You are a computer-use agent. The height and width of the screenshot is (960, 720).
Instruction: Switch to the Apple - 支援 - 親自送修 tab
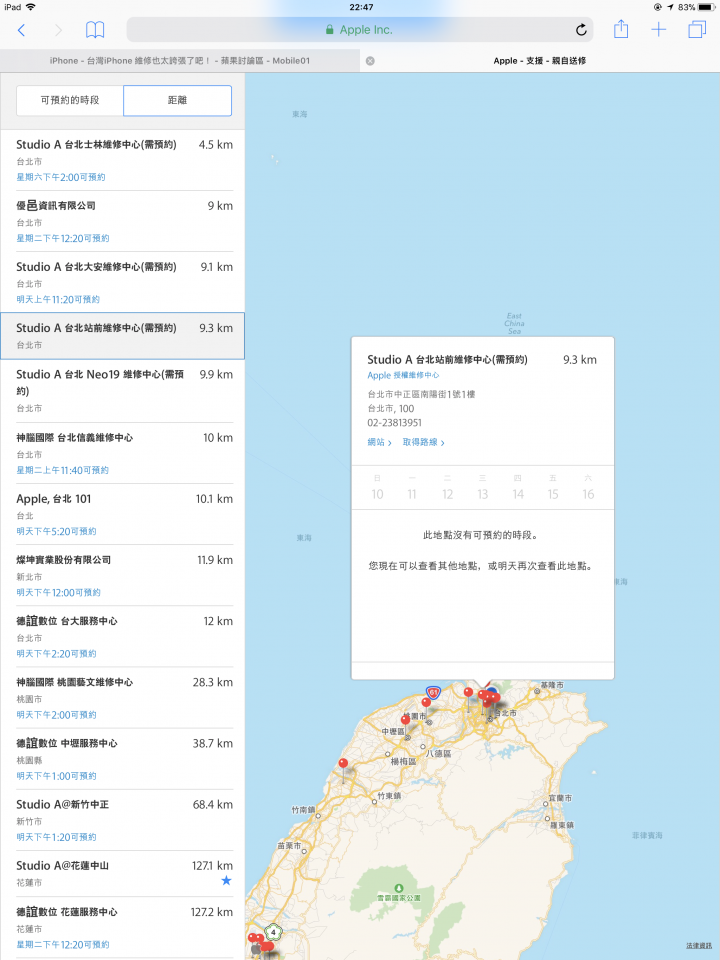tap(539, 61)
